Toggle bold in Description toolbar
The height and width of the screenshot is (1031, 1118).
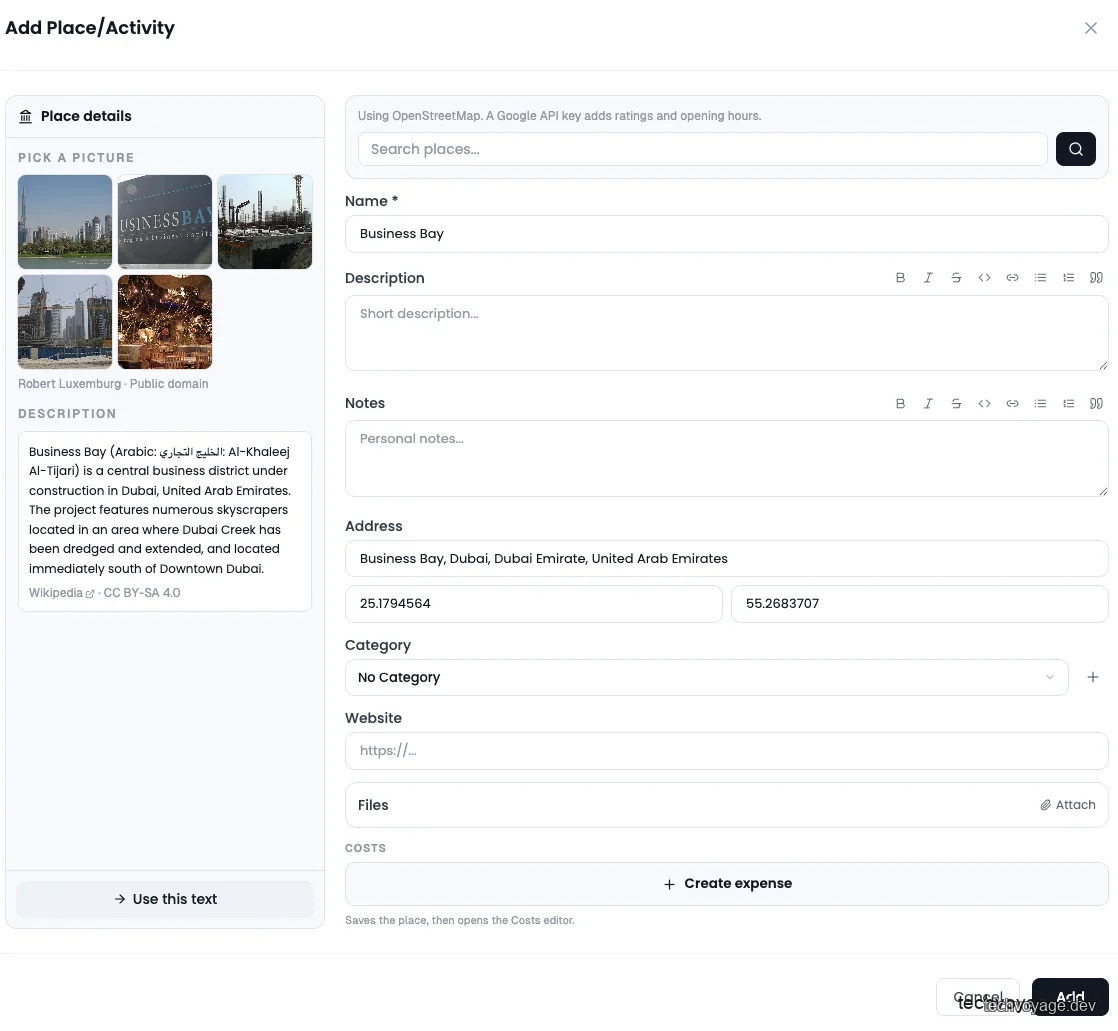901,278
